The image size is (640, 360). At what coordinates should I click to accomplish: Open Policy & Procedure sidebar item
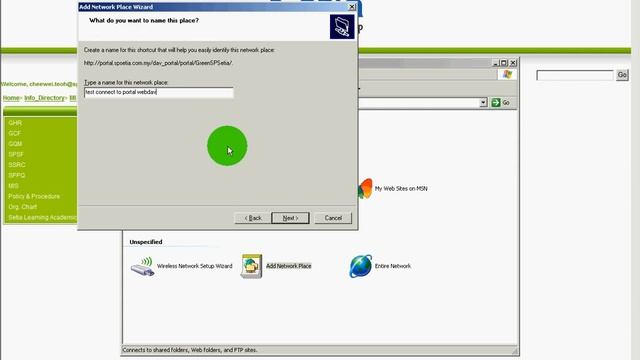(x=34, y=196)
